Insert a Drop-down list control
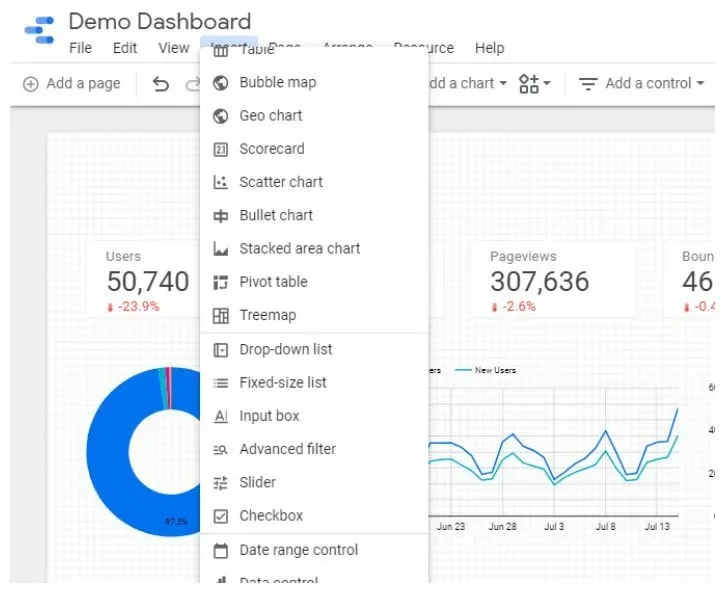 [314, 350]
